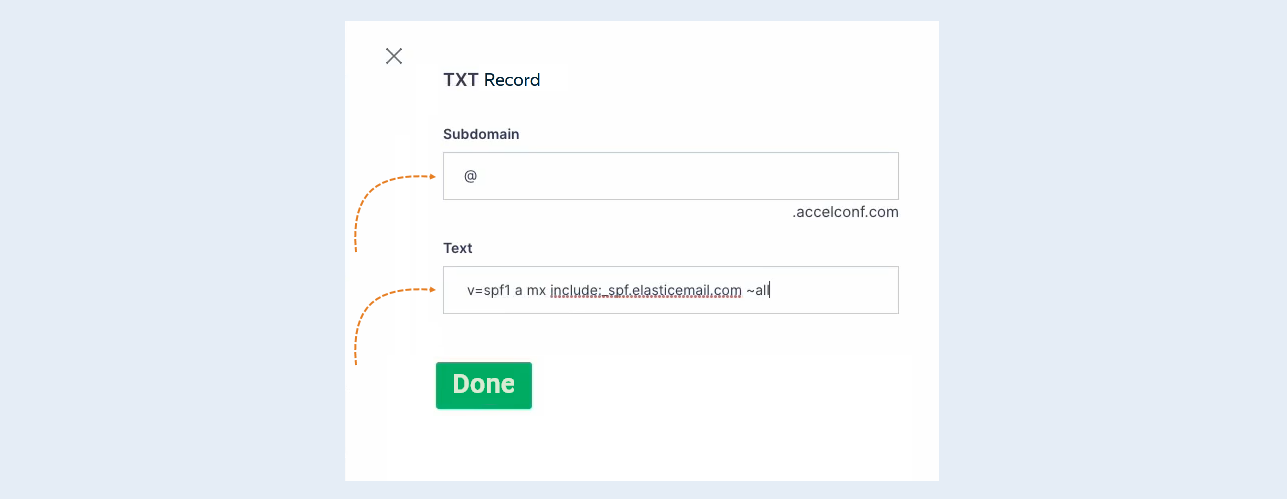Image resolution: width=1287 pixels, height=499 pixels.
Task: Focus the Subdomain input field
Action: pyautogui.click(x=671, y=176)
